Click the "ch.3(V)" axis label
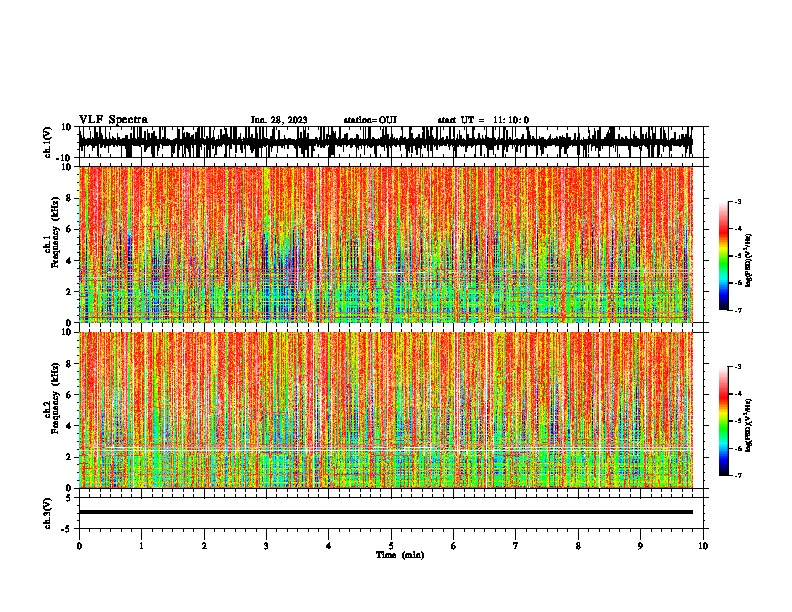792x612 pixels. tap(48, 513)
